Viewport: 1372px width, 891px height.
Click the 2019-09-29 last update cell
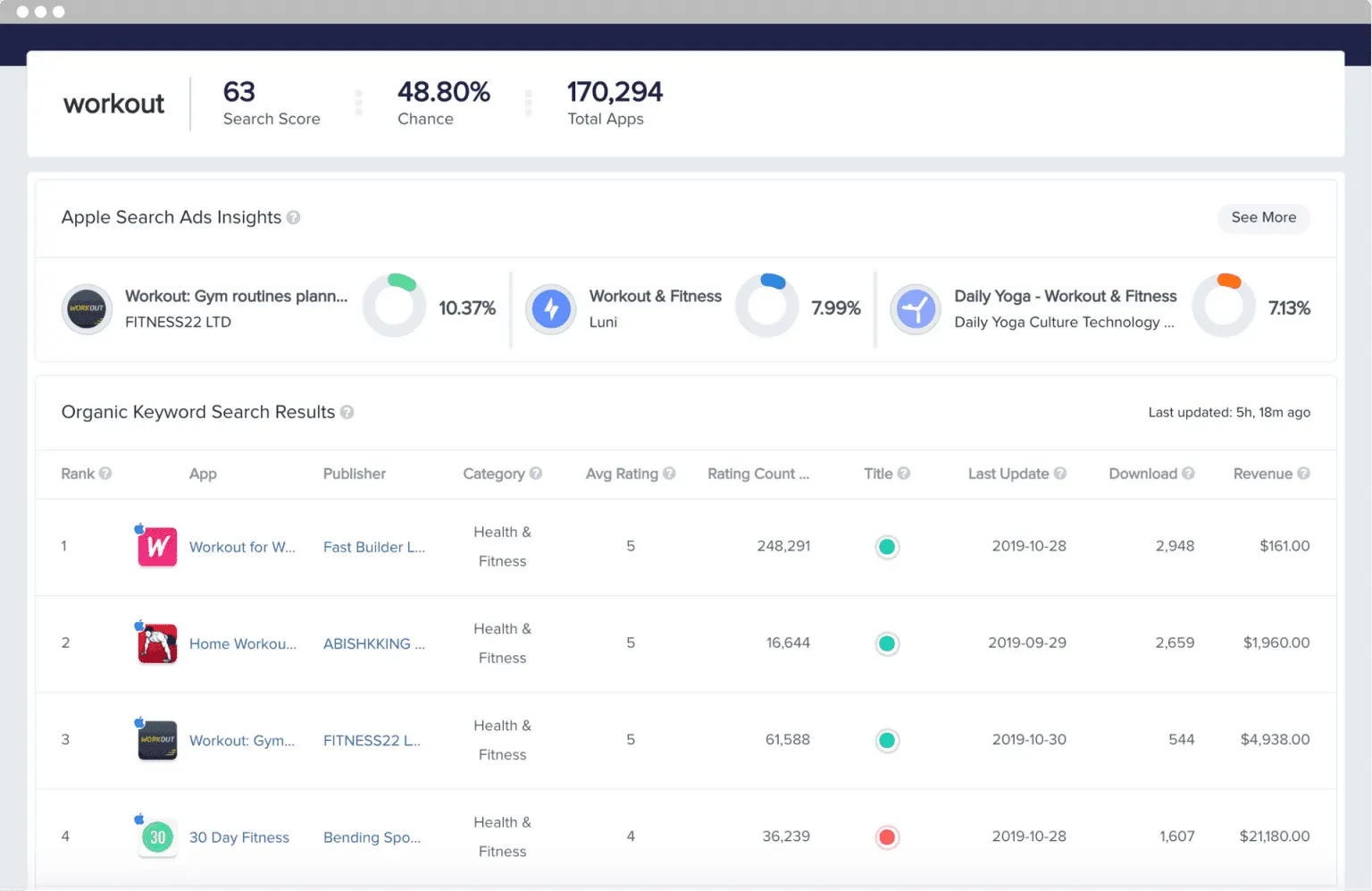click(1027, 643)
